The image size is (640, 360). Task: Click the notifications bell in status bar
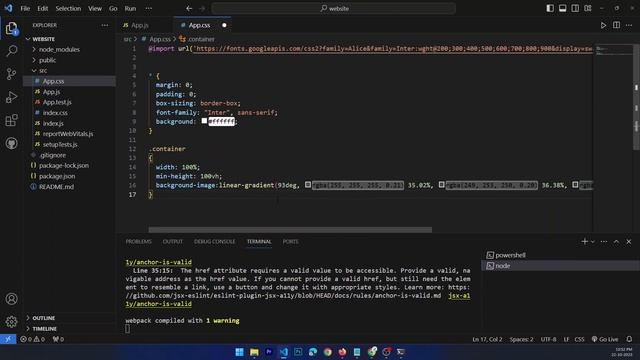(x=629, y=339)
